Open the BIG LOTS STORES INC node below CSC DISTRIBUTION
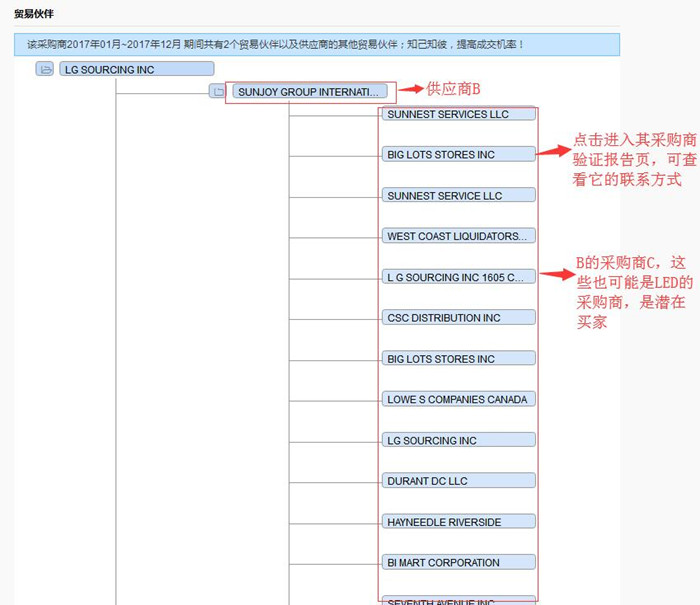 click(x=459, y=359)
